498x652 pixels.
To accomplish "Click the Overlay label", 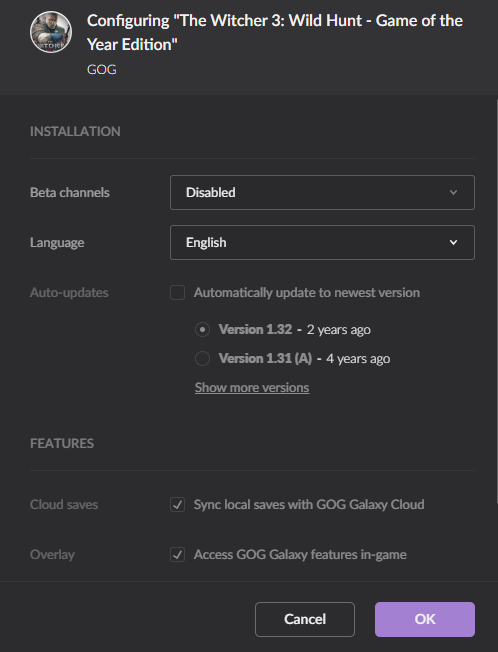I will [x=52, y=555].
